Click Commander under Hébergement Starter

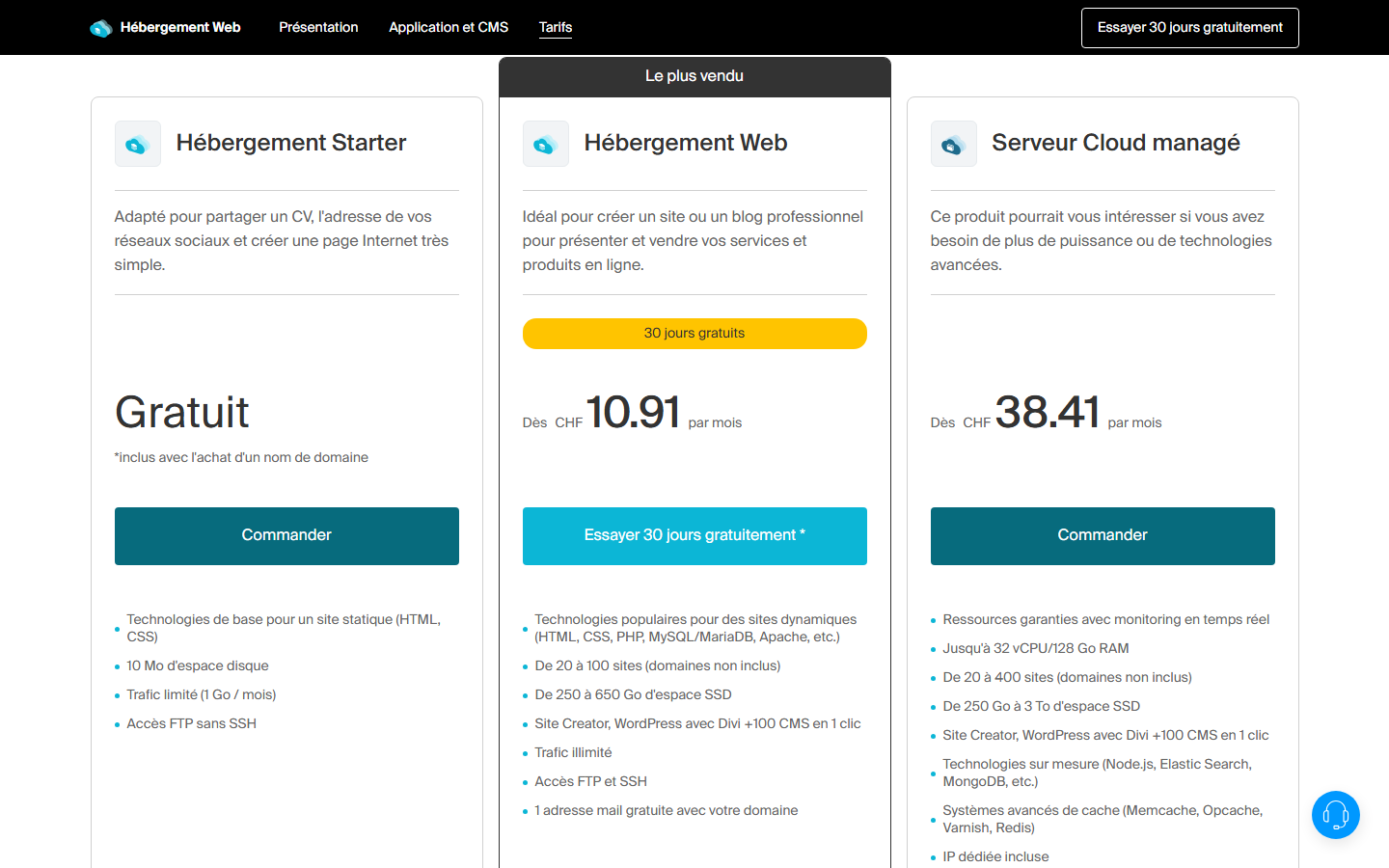(286, 536)
